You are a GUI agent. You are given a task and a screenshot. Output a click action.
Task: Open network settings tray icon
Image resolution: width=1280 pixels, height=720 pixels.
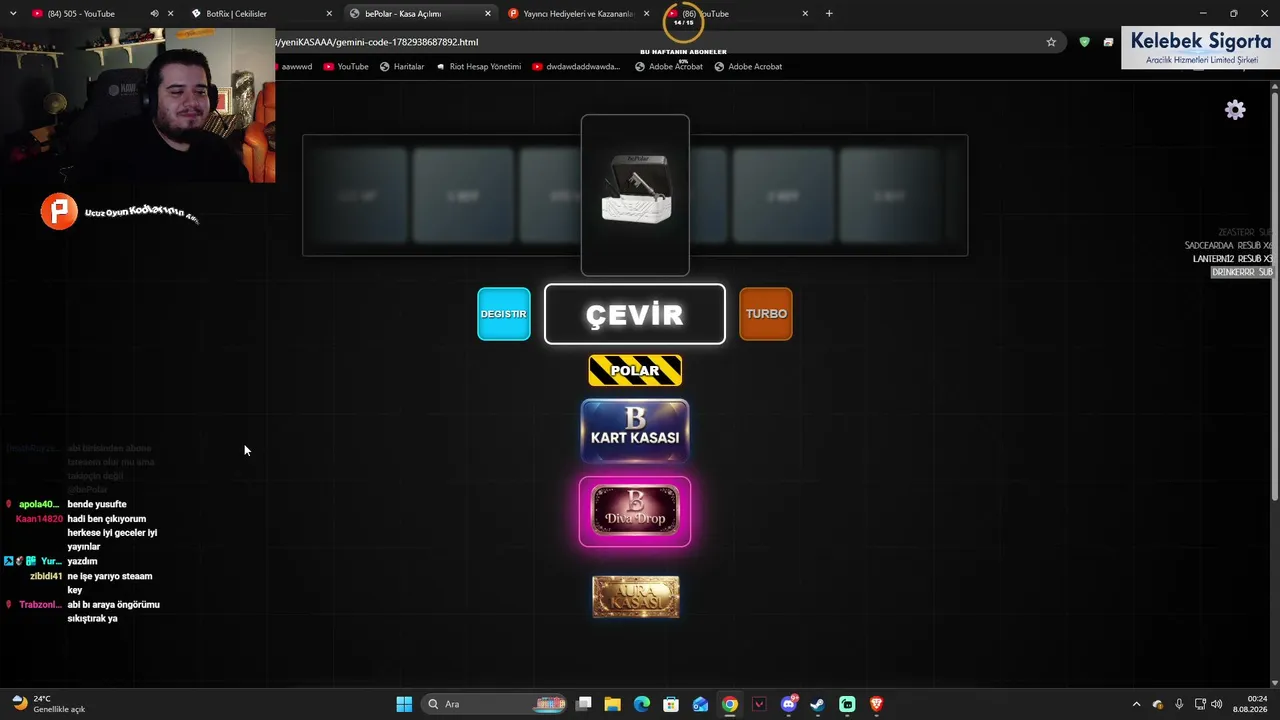(x=1199, y=704)
